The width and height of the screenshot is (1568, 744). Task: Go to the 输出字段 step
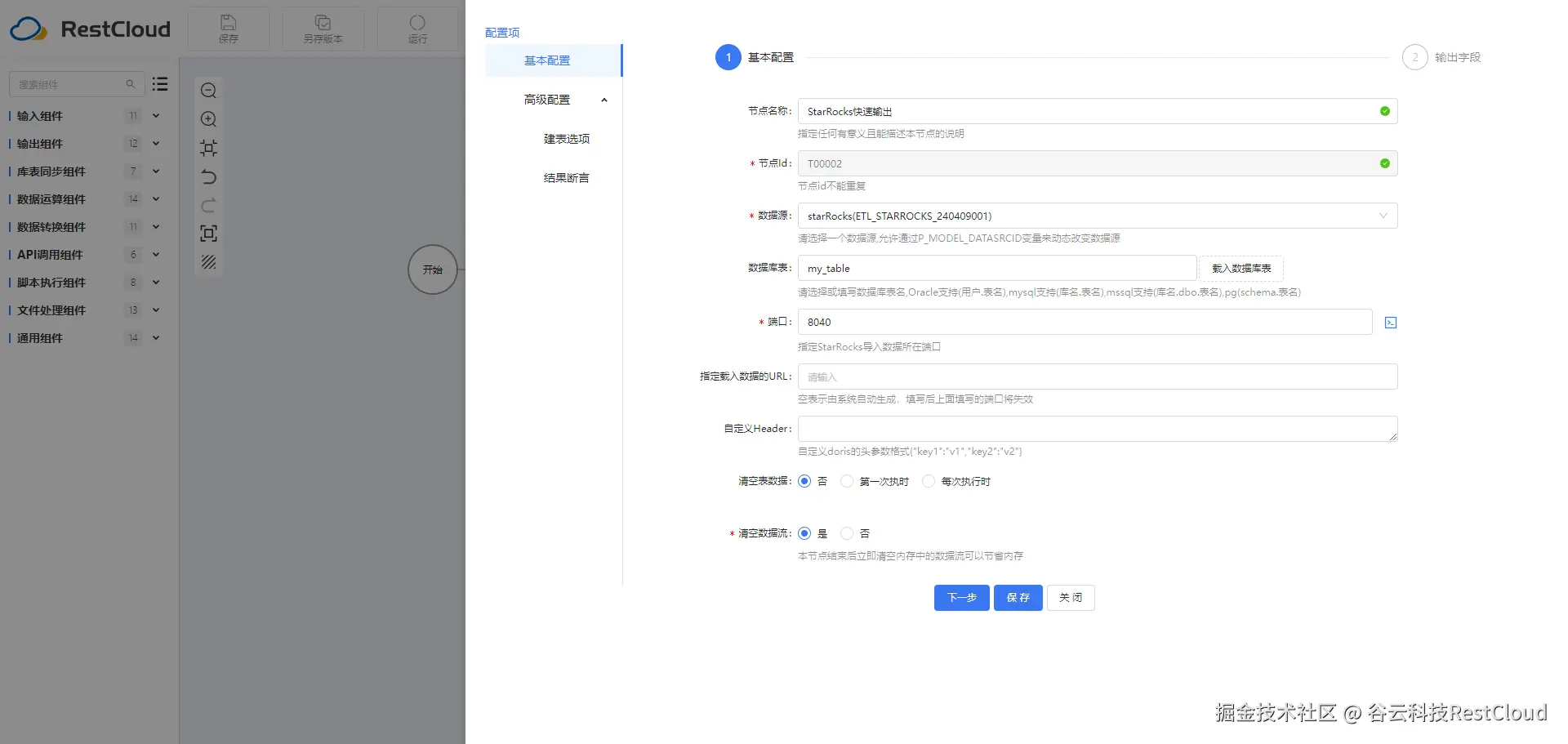pyautogui.click(x=1458, y=57)
